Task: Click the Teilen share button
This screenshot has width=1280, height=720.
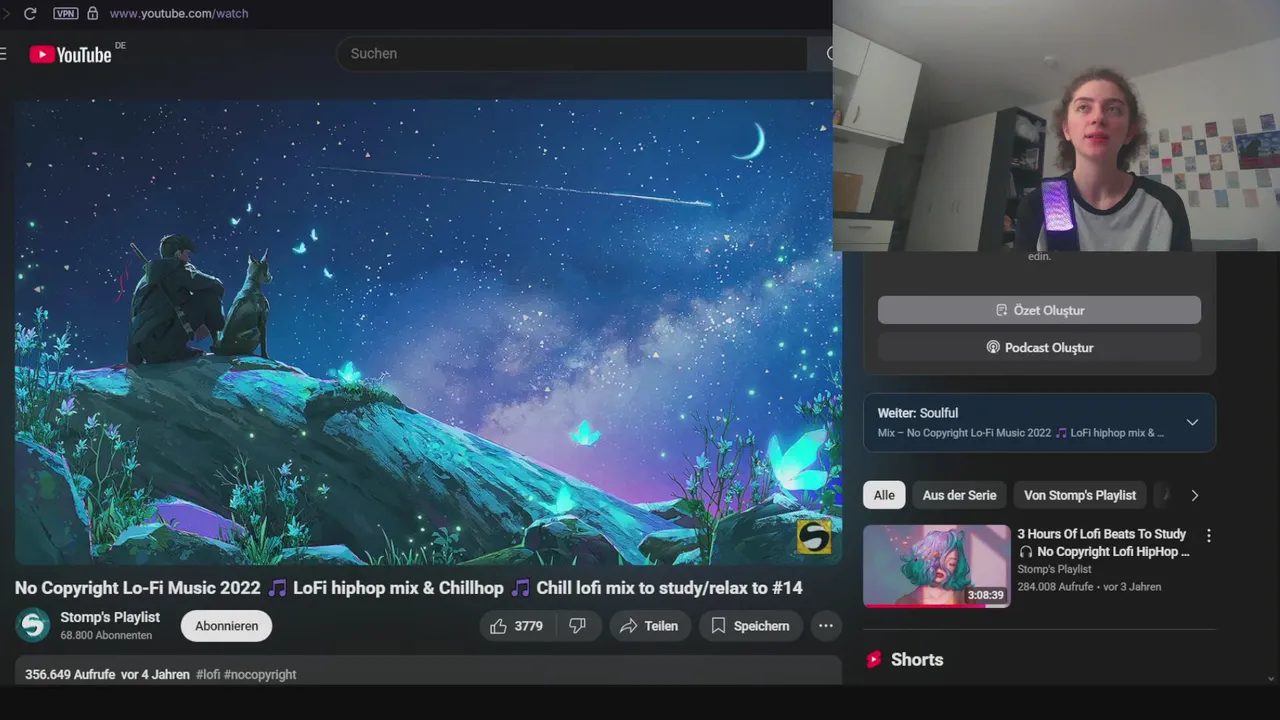Action: (650, 626)
